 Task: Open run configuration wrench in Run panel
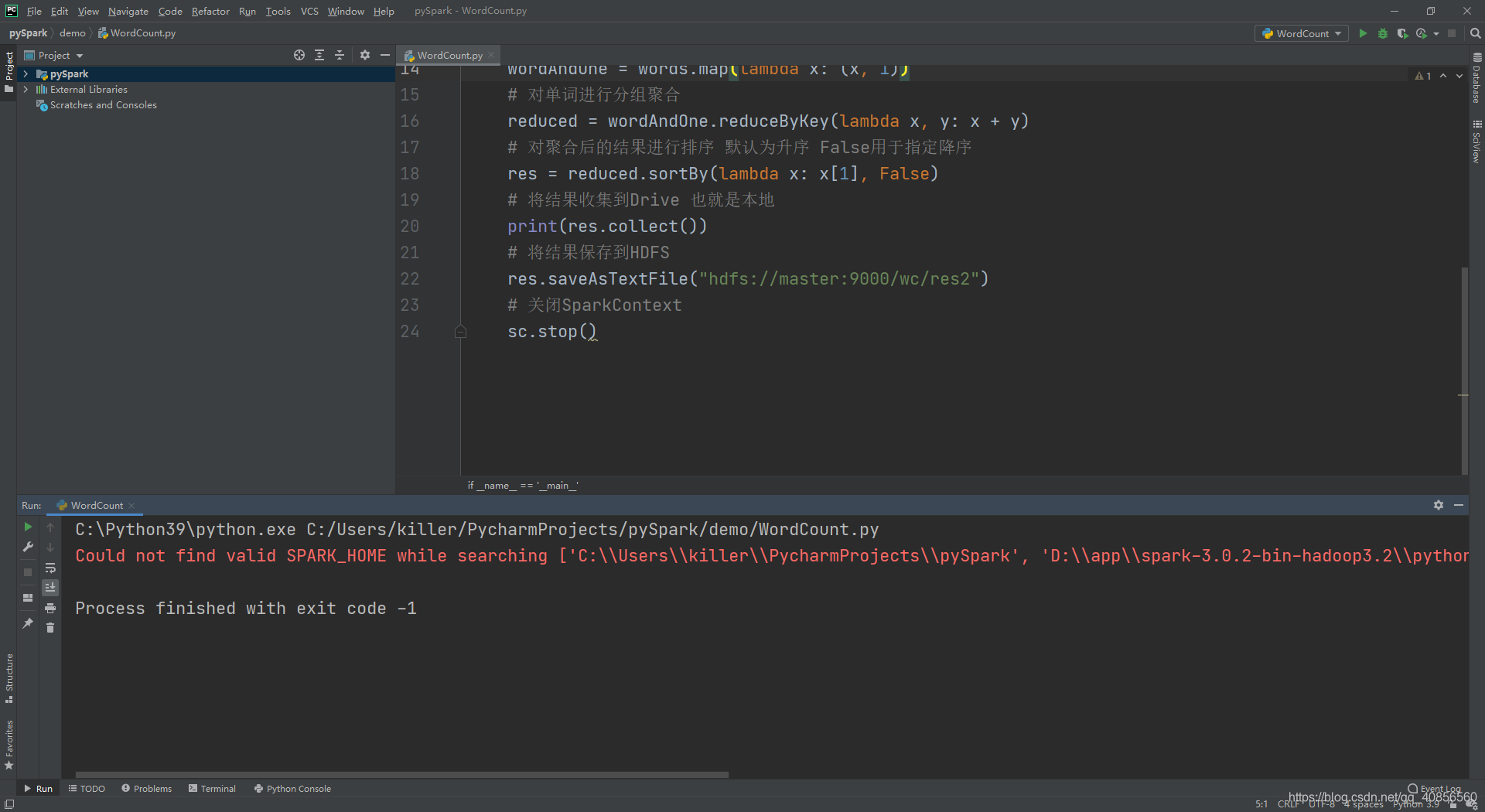pos(28,547)
